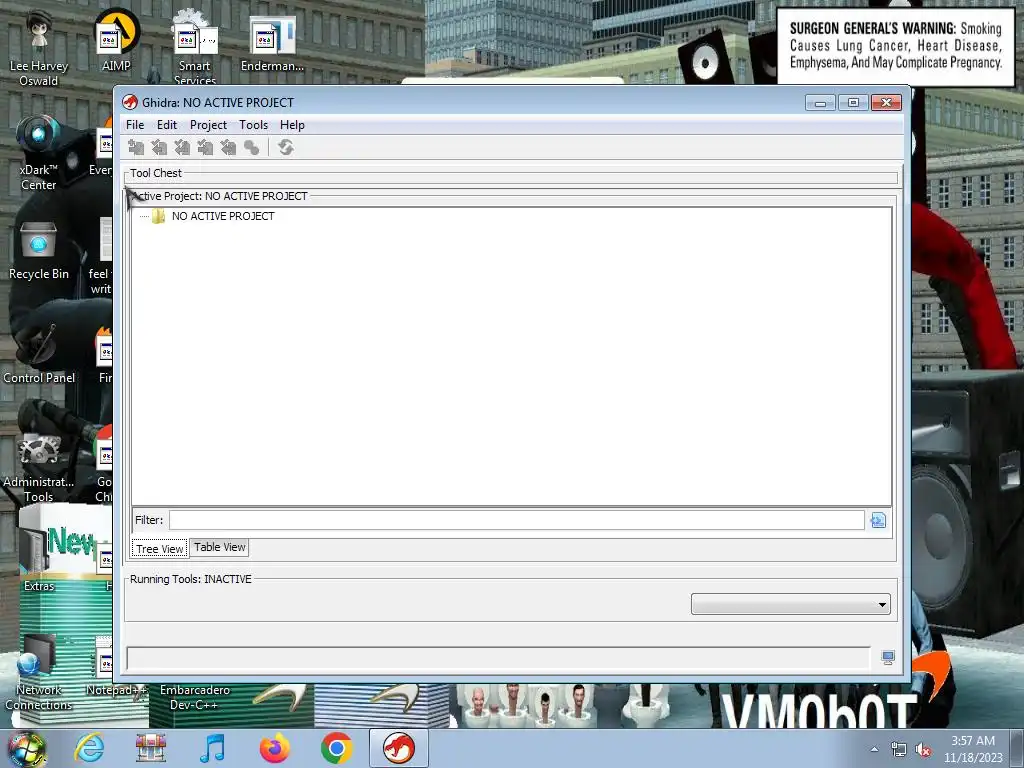Image resolution: width=1024 pixels, height=768 pixels.
Task: Open the Tools menu
Action: coord(253,125)
